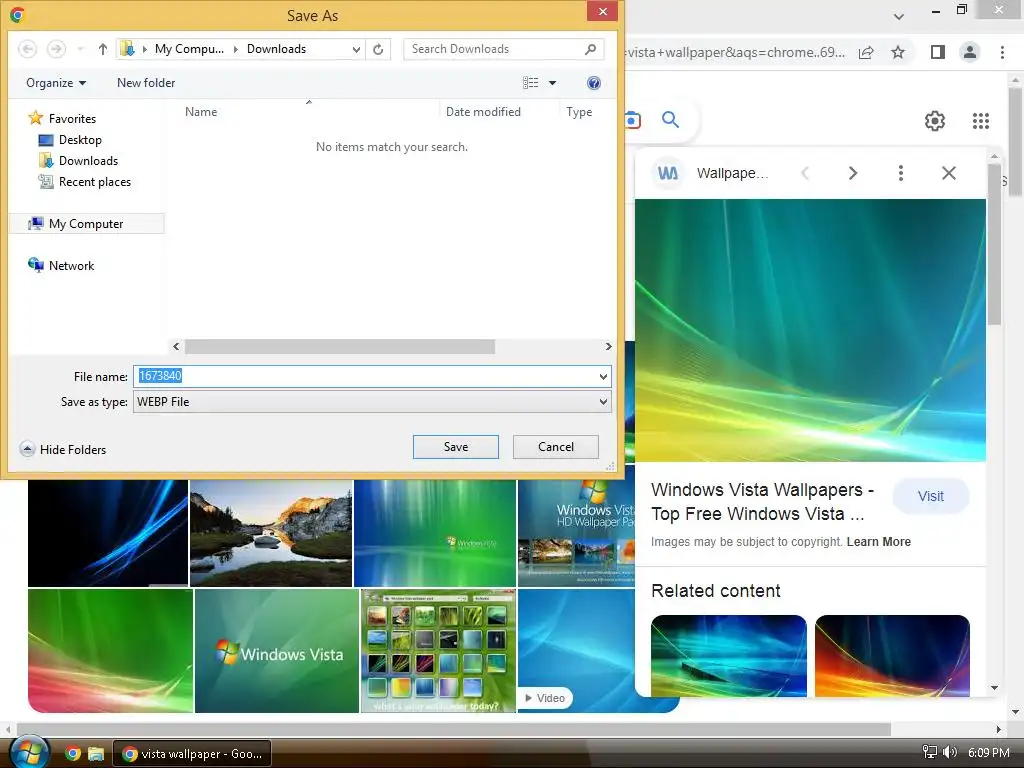Select Downloads in the navigation pane
This screenshot has width=1024, height=768.
[78, 161]
